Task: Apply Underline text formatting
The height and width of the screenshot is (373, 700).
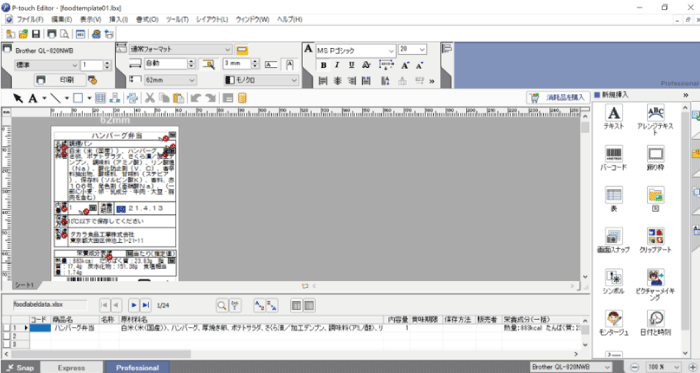Action: (x=351, y=65)
